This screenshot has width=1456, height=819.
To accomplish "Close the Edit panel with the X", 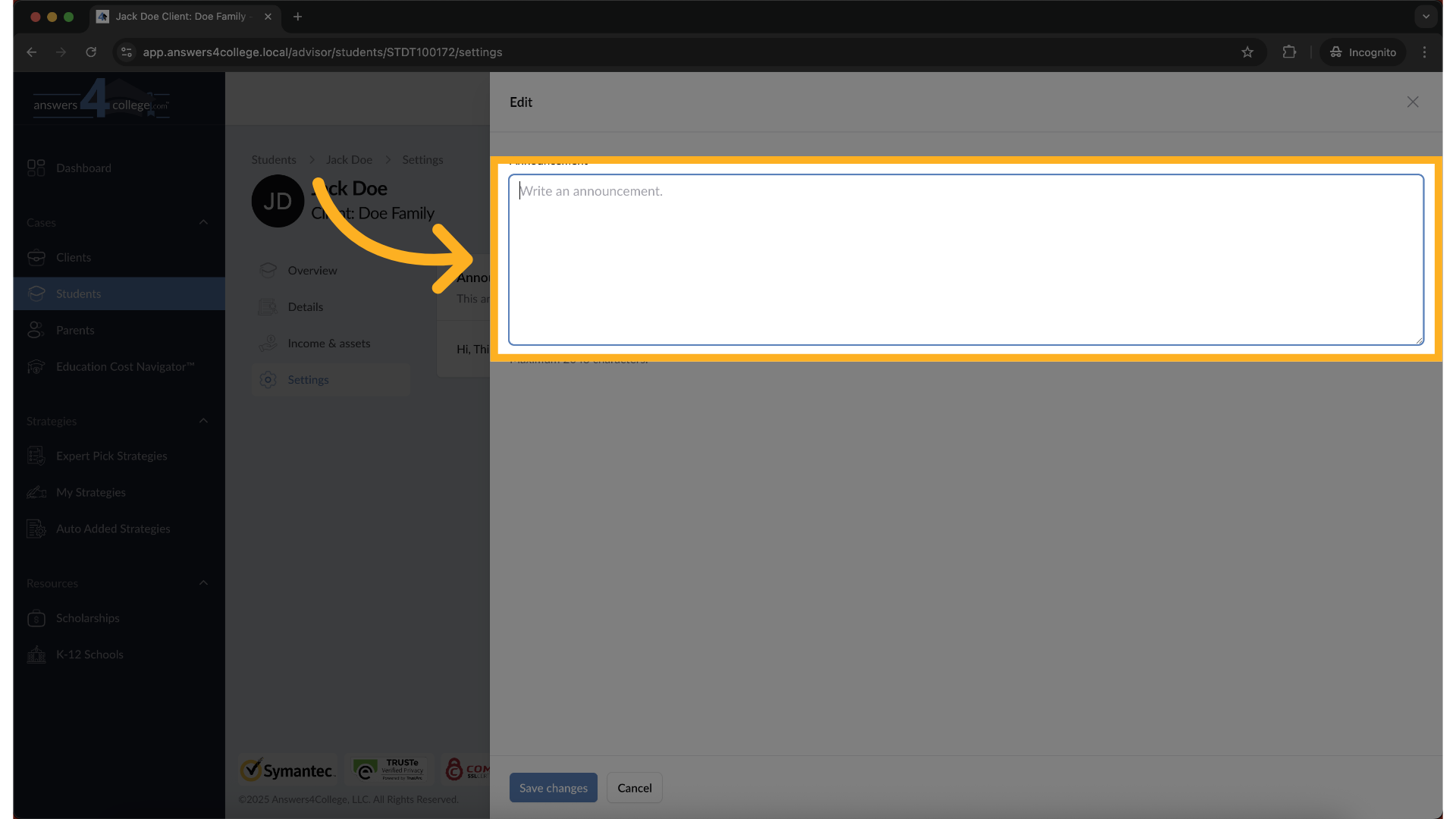I will 1412,102.
